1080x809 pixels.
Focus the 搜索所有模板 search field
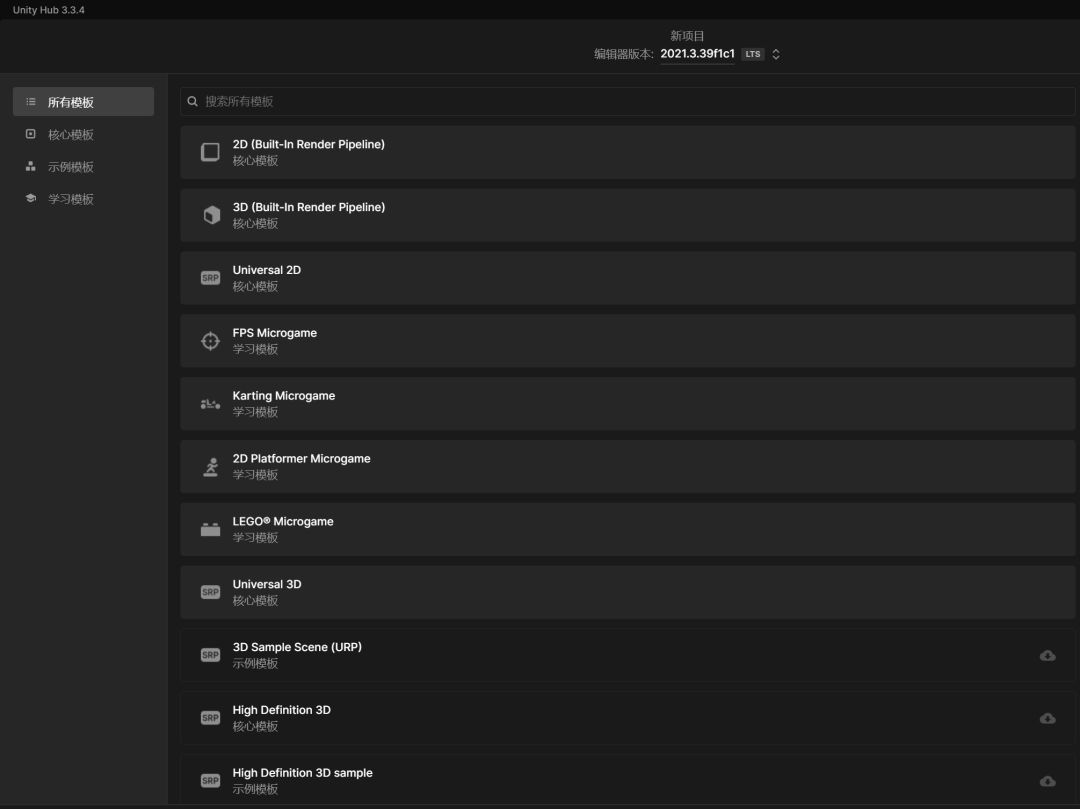(627, 101)
